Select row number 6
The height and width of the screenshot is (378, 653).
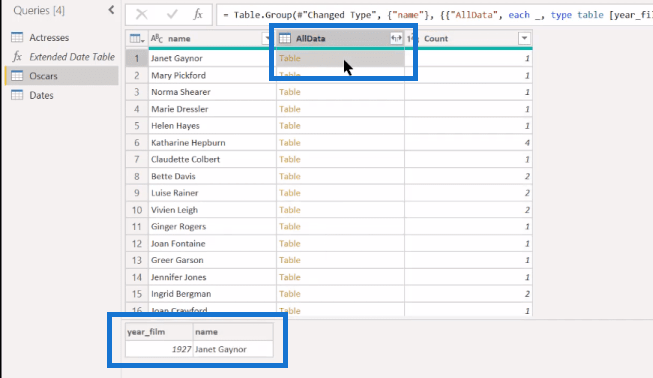(137, 143)
